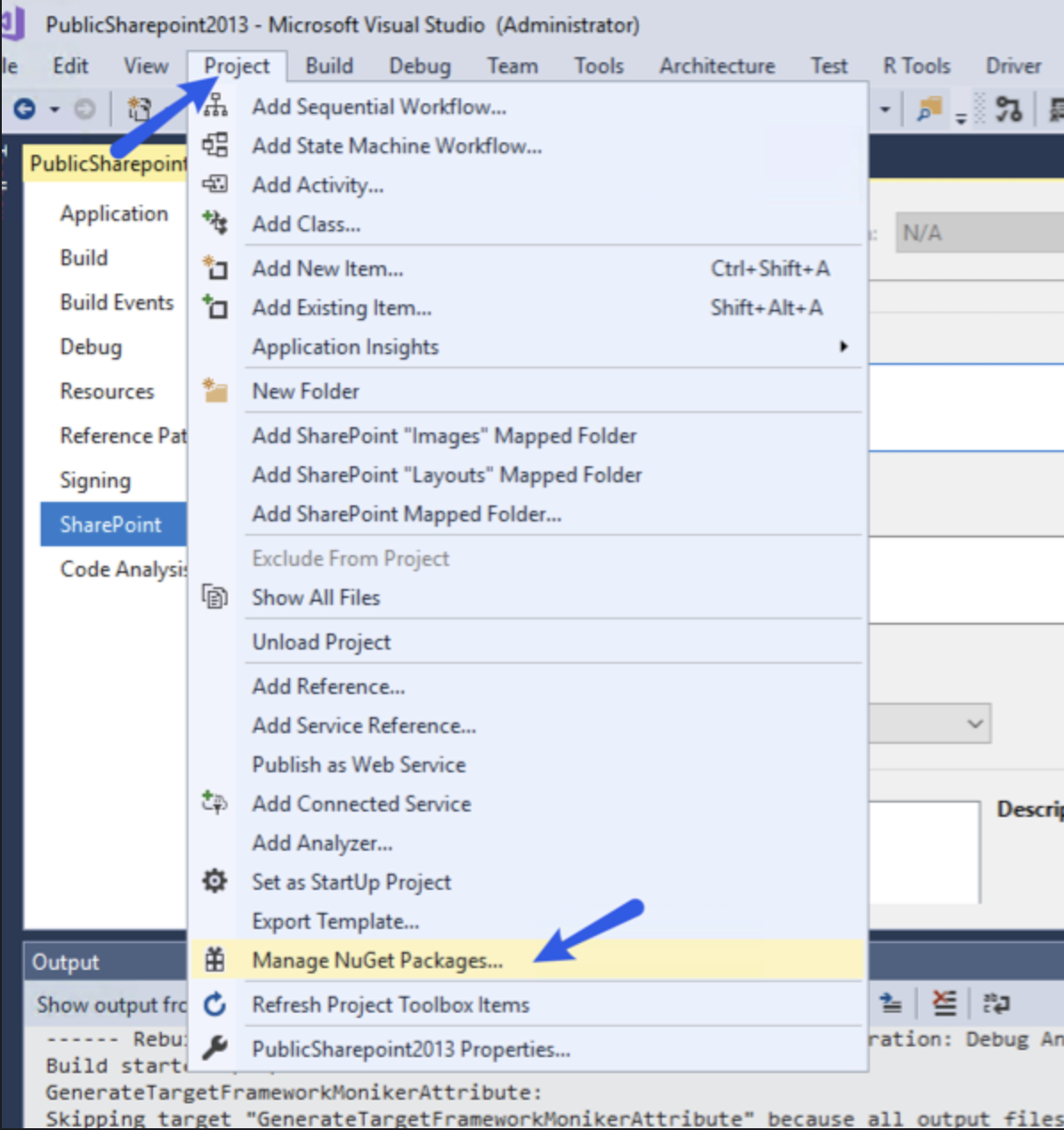Open the Build menu in the menu bar
The width and height of the screenshot is (1064, 1130).
pos(329,66)
